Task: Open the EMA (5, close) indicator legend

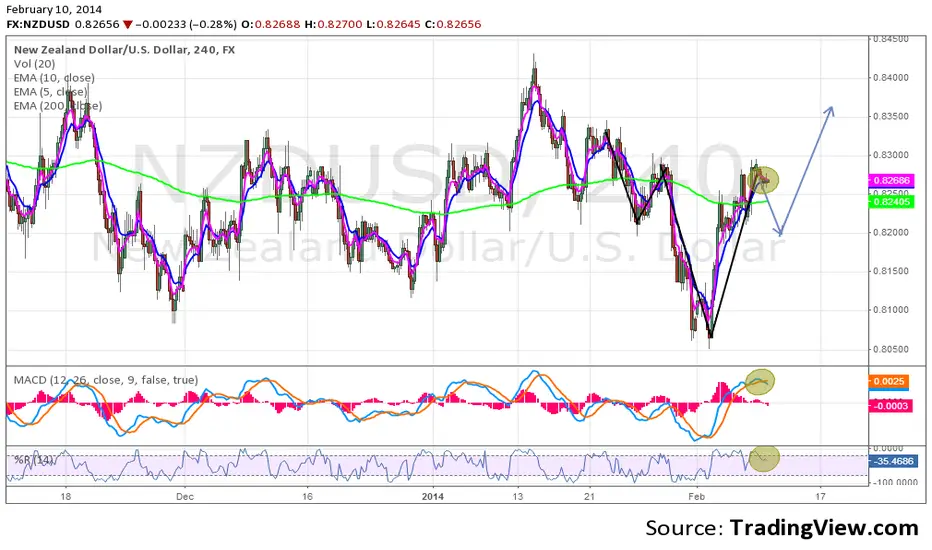Action: (x=51, y=92)
